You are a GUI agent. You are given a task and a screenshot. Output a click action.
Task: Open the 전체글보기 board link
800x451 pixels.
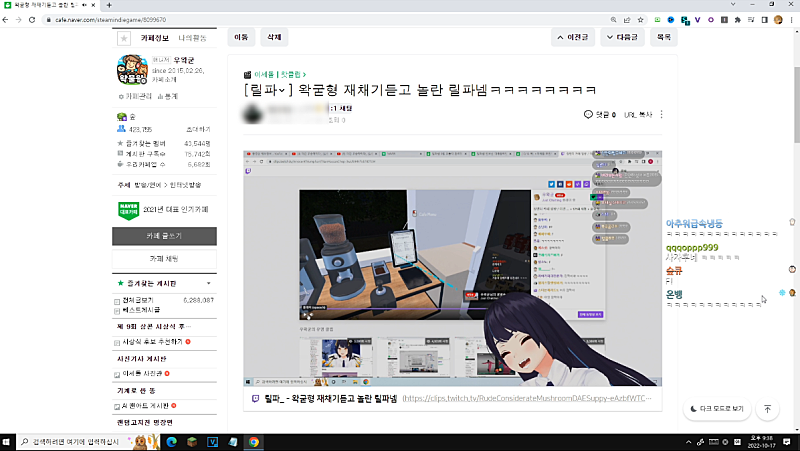point(138,300)
